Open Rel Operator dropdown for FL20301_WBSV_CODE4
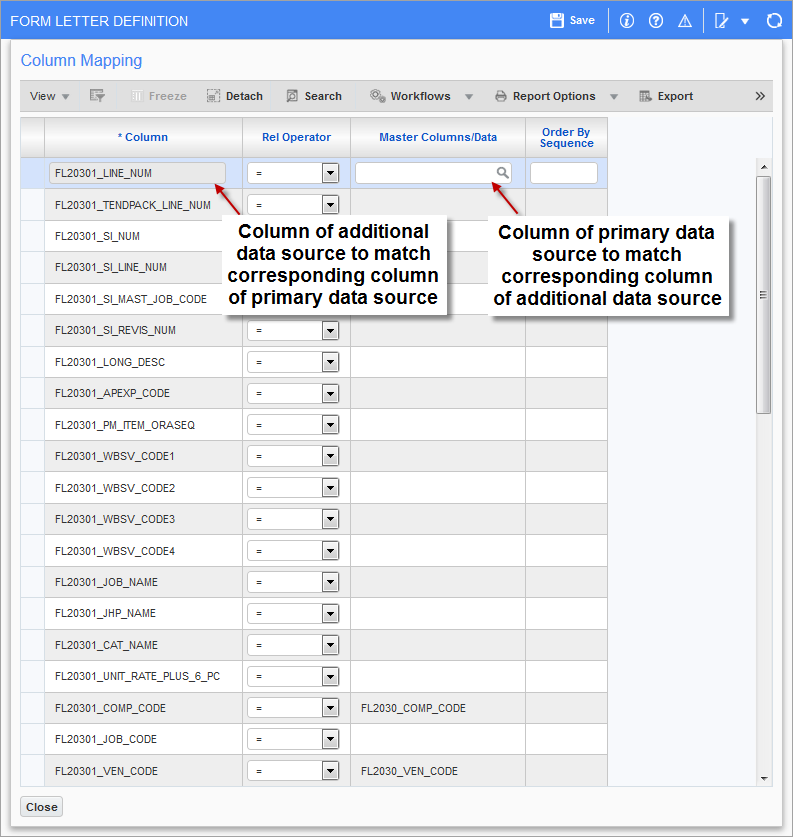Viewport: 793px width, 837px height. coord(330,550)
